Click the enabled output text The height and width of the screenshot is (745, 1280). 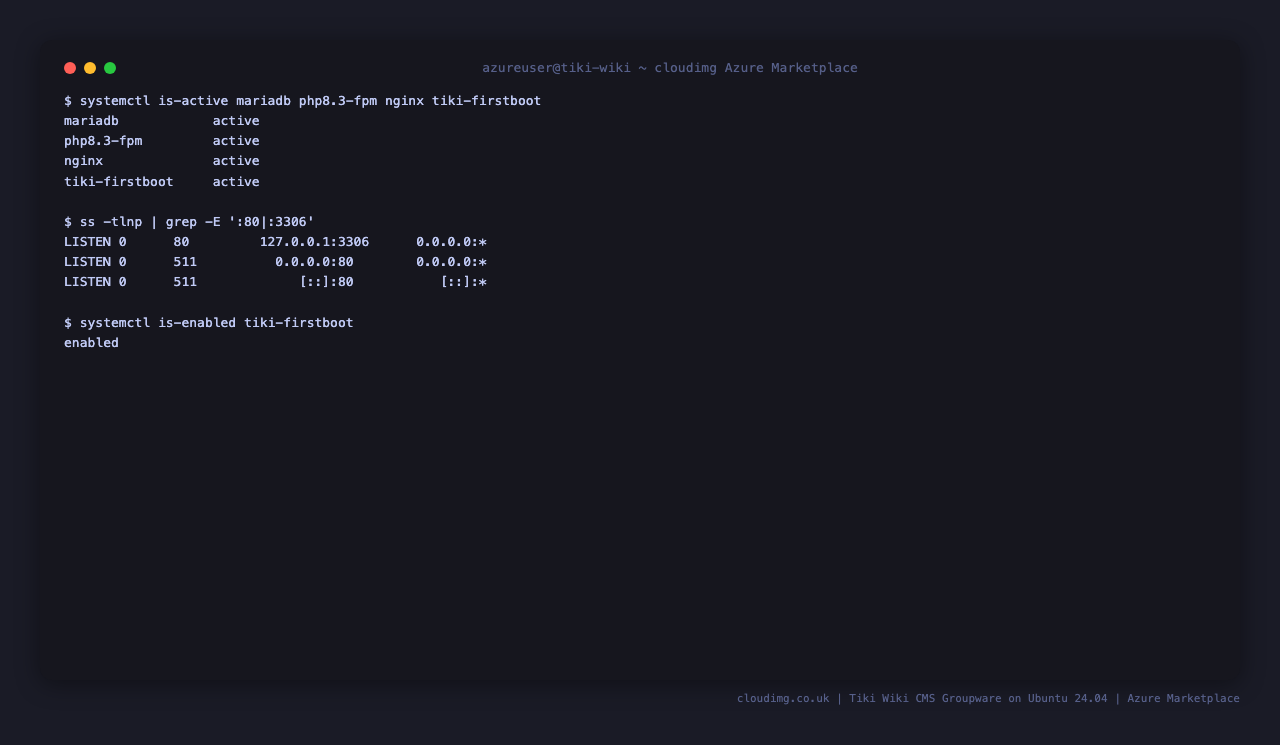(91, 343)
